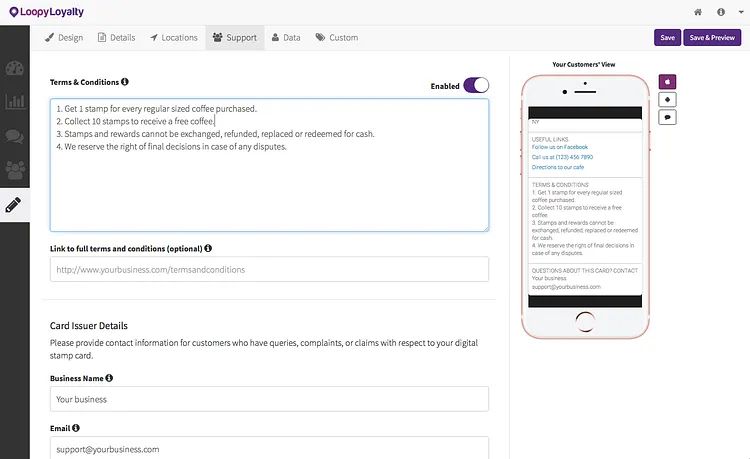Select the pencil edit sidebar icon

(x=13, y=205)
